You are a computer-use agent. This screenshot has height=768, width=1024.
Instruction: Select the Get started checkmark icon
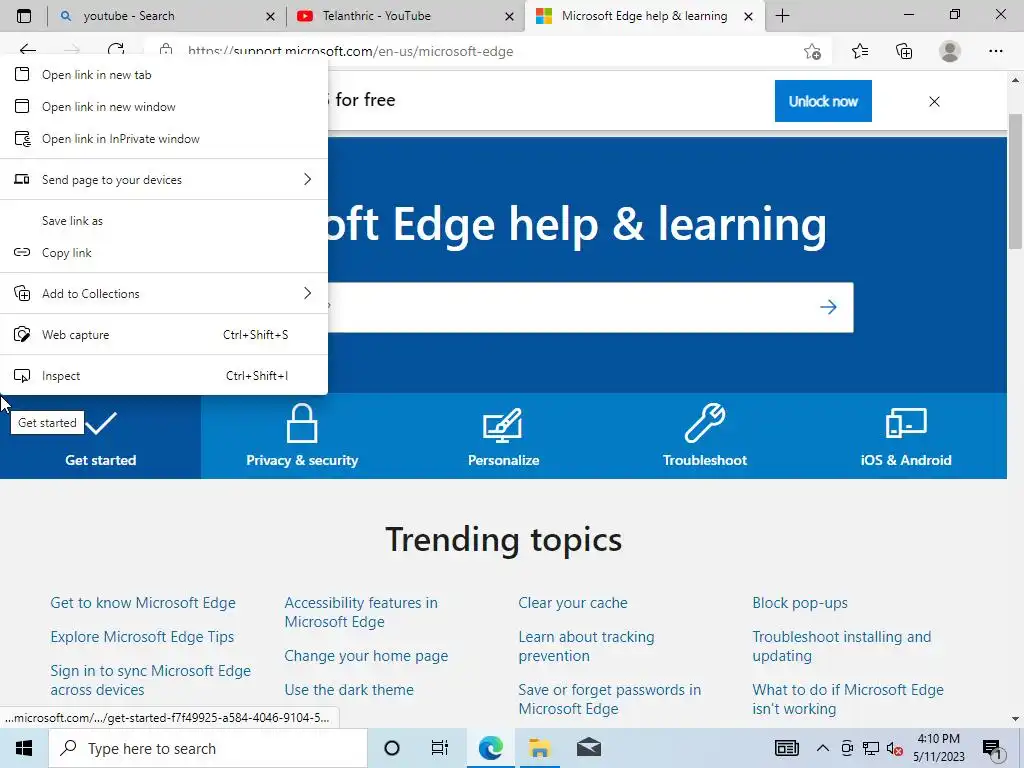(101, 423)
